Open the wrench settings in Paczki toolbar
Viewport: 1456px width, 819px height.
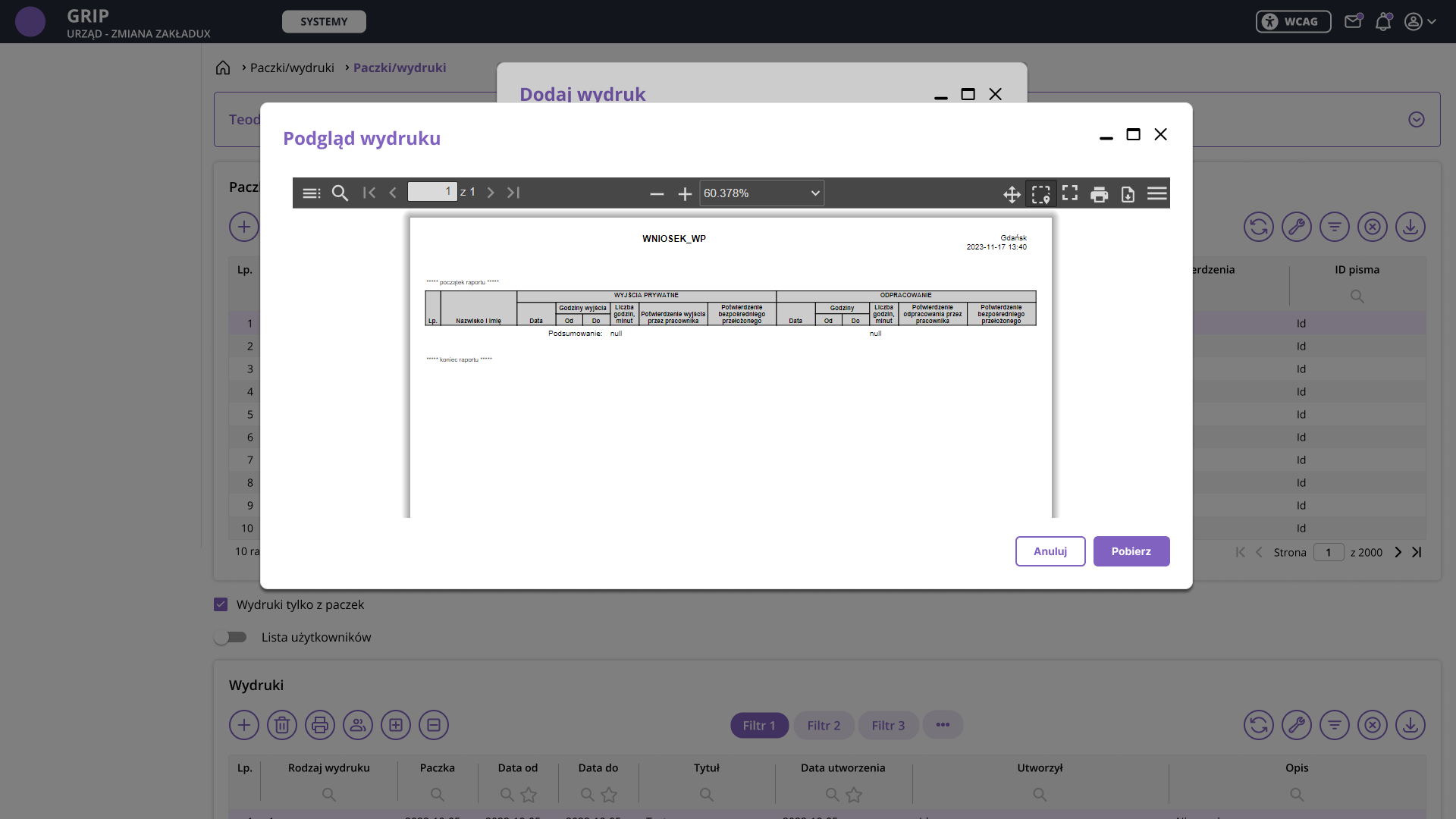click(x=1297, y=227)
